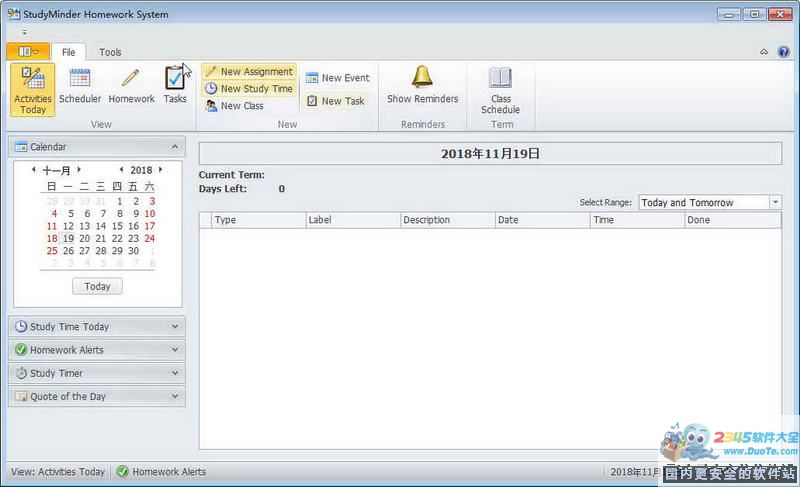Open the Tasks view
Viewport: 800px width, 487px height.
pos(174,86)
